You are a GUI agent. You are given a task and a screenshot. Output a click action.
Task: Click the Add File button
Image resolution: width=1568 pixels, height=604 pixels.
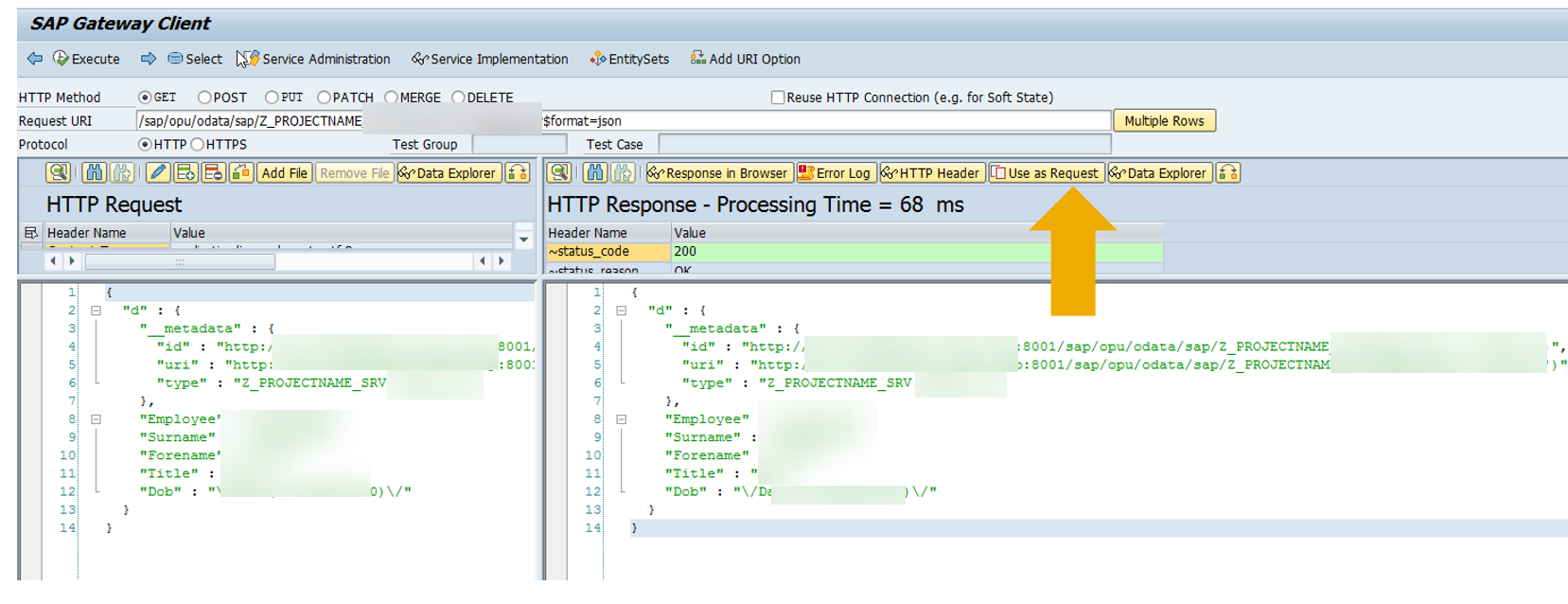(285, 173)
